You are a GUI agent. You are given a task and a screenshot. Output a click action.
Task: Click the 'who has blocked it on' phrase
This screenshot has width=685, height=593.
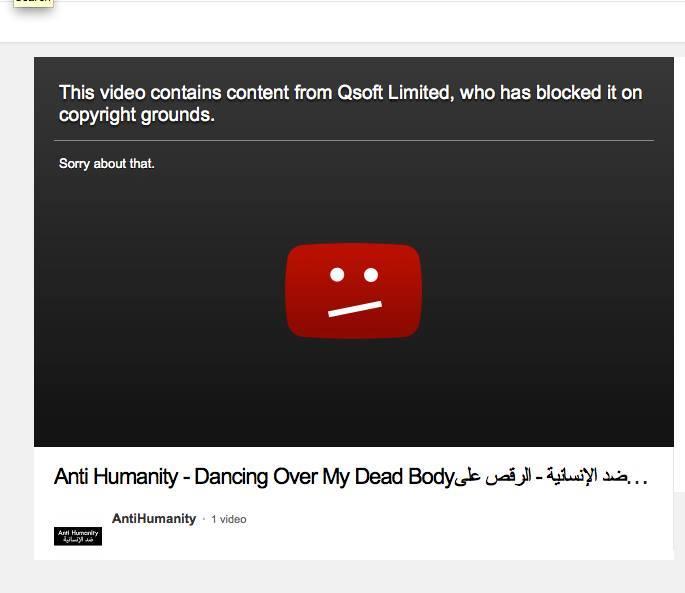[x=551, y=93]
